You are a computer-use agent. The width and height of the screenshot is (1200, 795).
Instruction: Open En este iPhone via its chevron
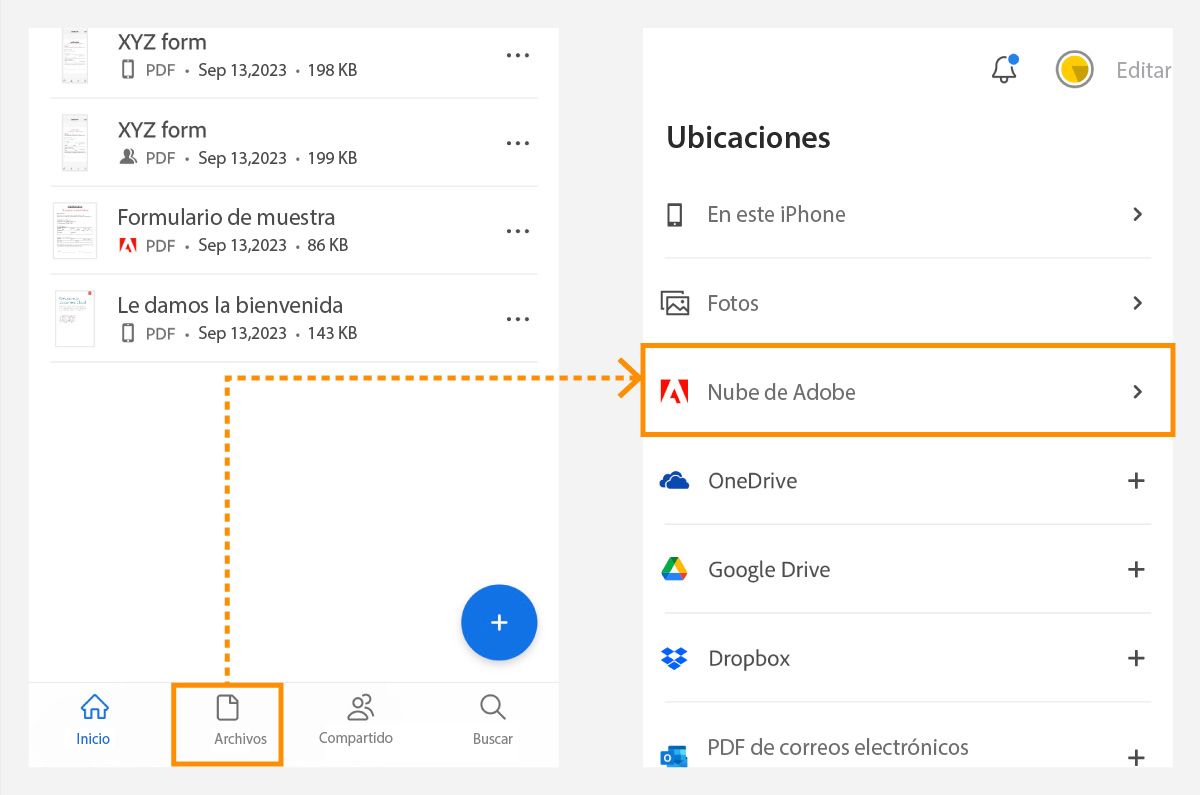coord(1137,214)
